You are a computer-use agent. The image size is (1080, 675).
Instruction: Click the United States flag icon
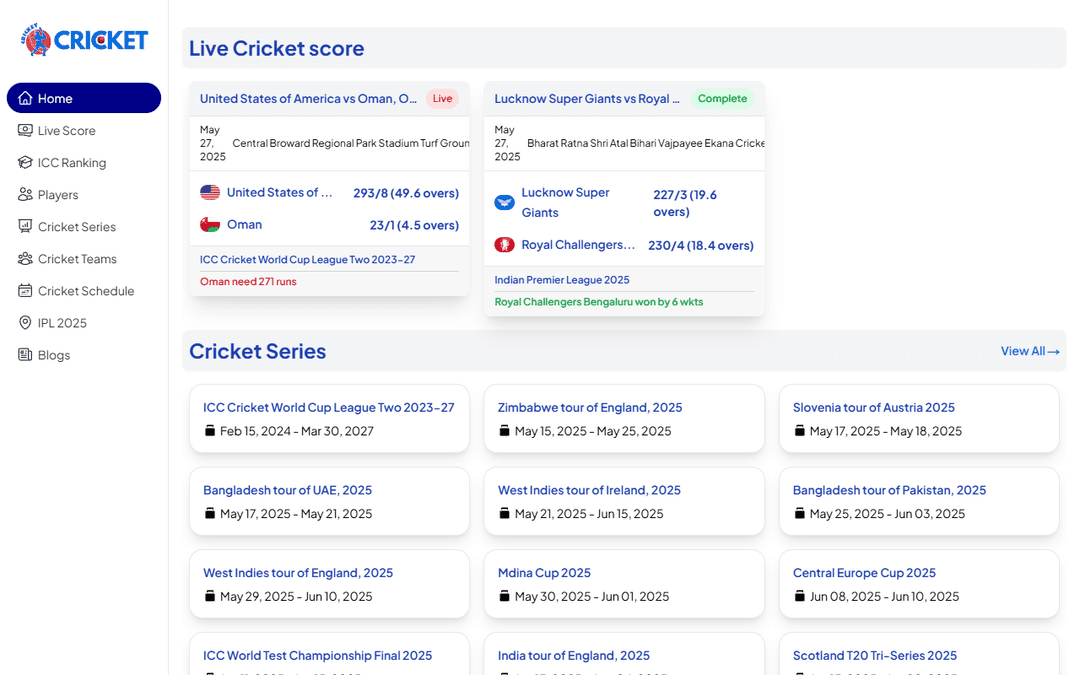(210, 192)
